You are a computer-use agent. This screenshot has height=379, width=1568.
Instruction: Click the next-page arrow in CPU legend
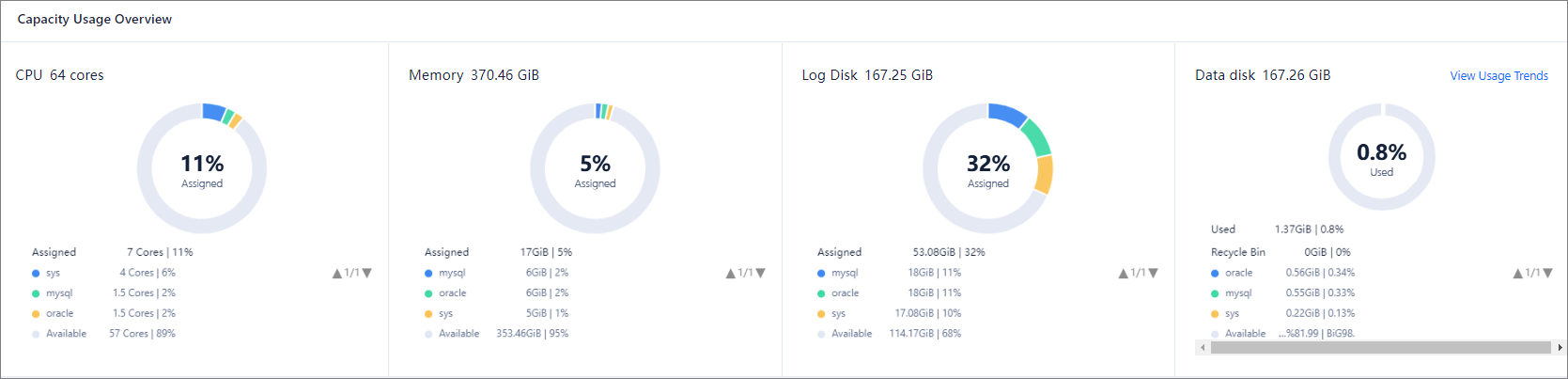tap(367, 274)
